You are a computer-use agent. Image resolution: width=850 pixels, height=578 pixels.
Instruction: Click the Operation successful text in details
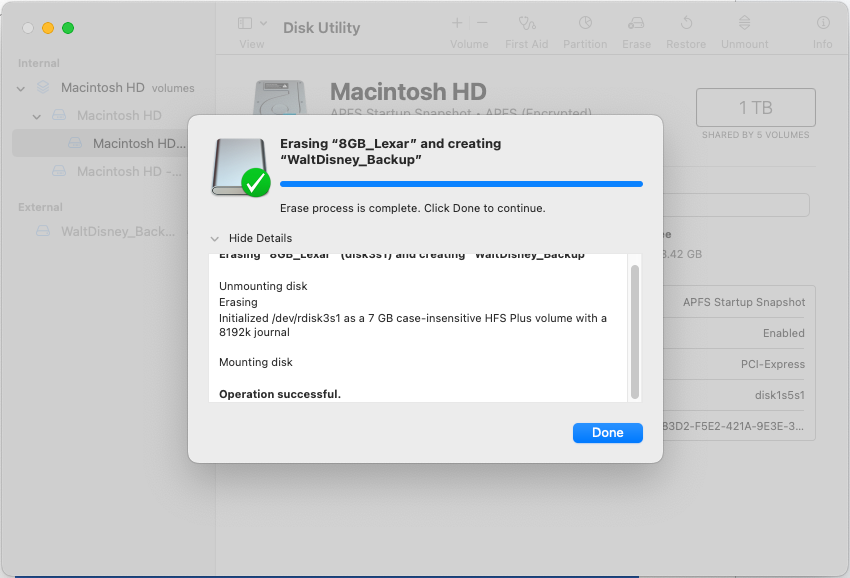(280, 394)
